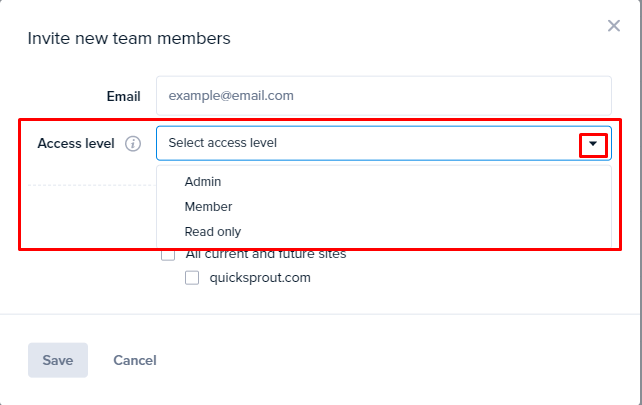Choose Admin from the access level list
This screenshot has height=405, width=642.
tap(203, 181)
